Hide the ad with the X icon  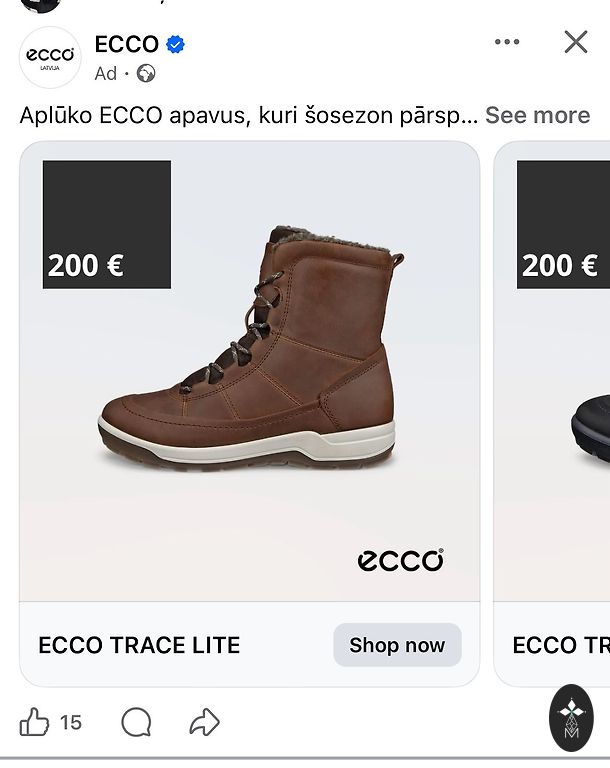pos(576,42)
